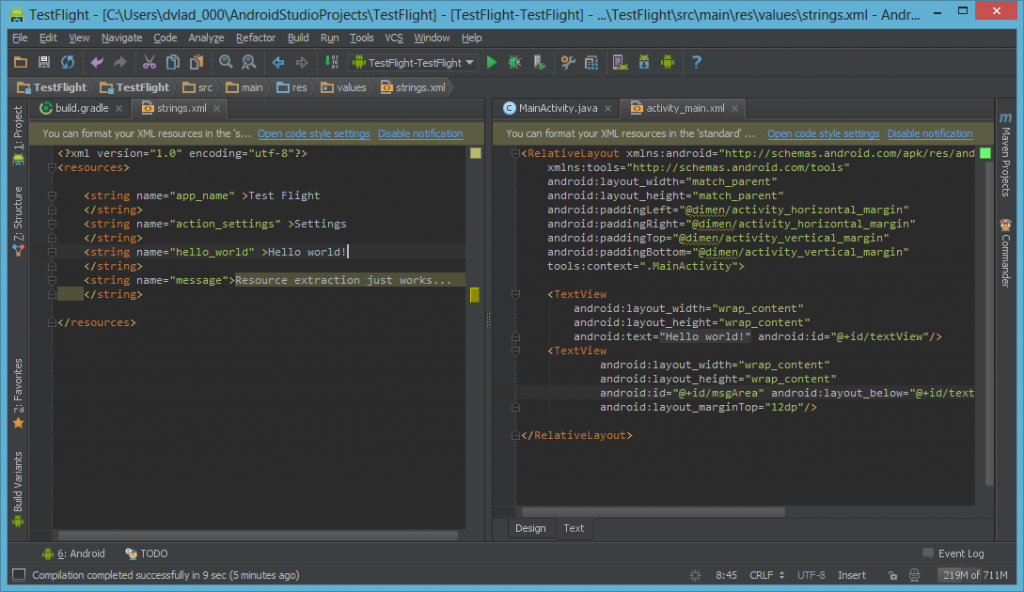Open Project Structure icon

pyautogui.click(x=592, y=63)
